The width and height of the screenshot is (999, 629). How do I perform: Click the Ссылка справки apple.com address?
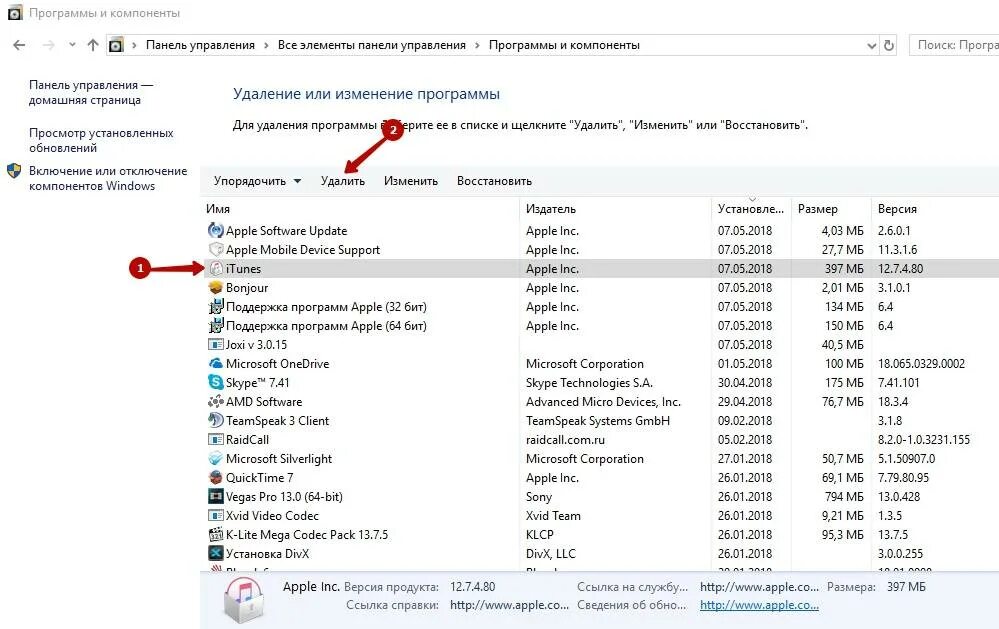(x=510, y=605)
